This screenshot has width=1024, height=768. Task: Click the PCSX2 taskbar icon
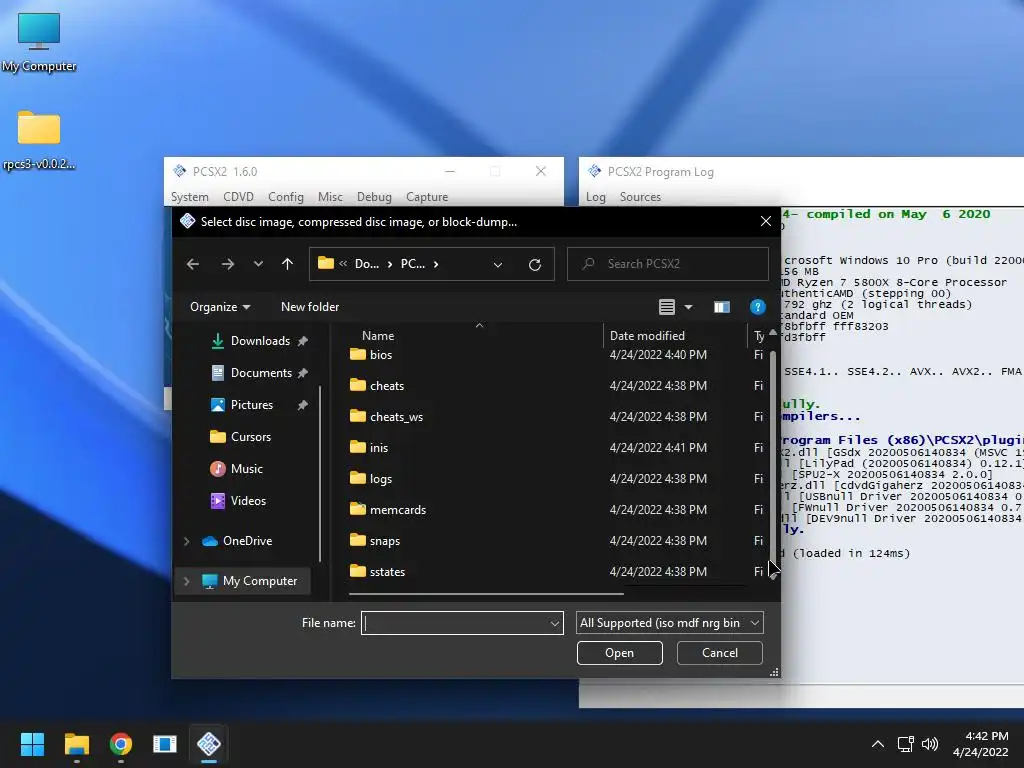(x=209, y=744)
